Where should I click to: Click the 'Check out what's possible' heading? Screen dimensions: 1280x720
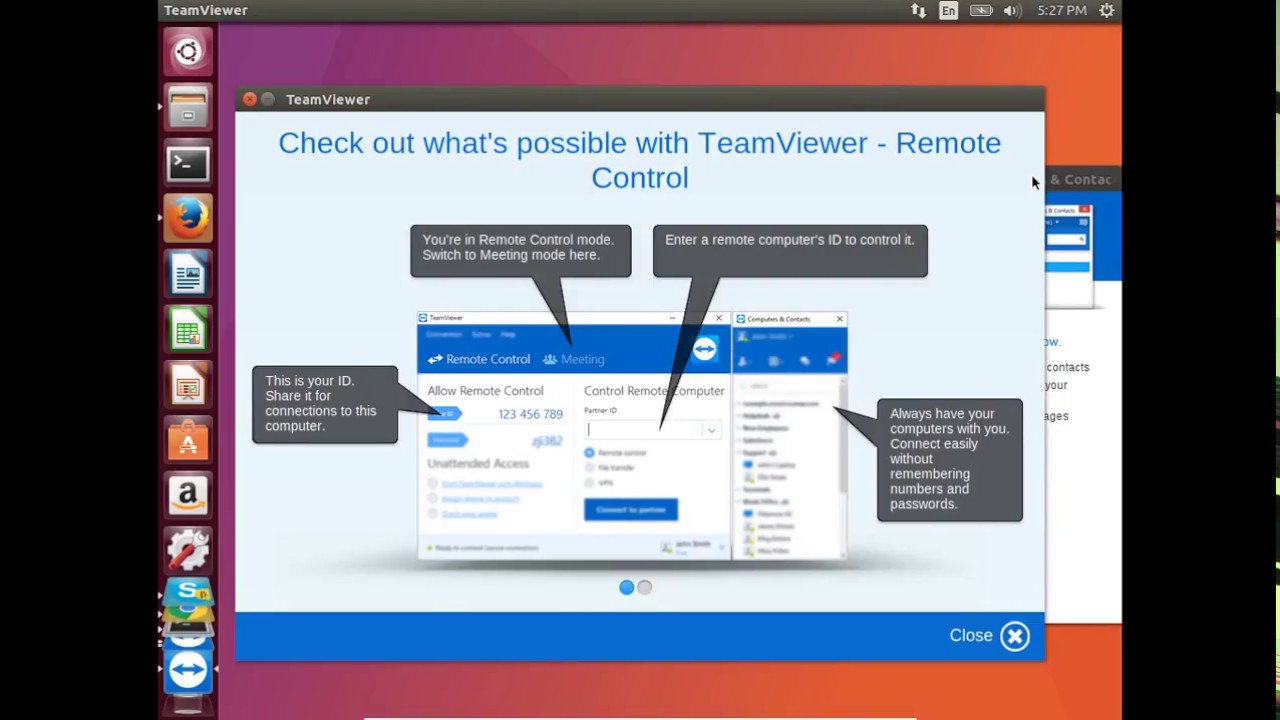click(640, 160)
